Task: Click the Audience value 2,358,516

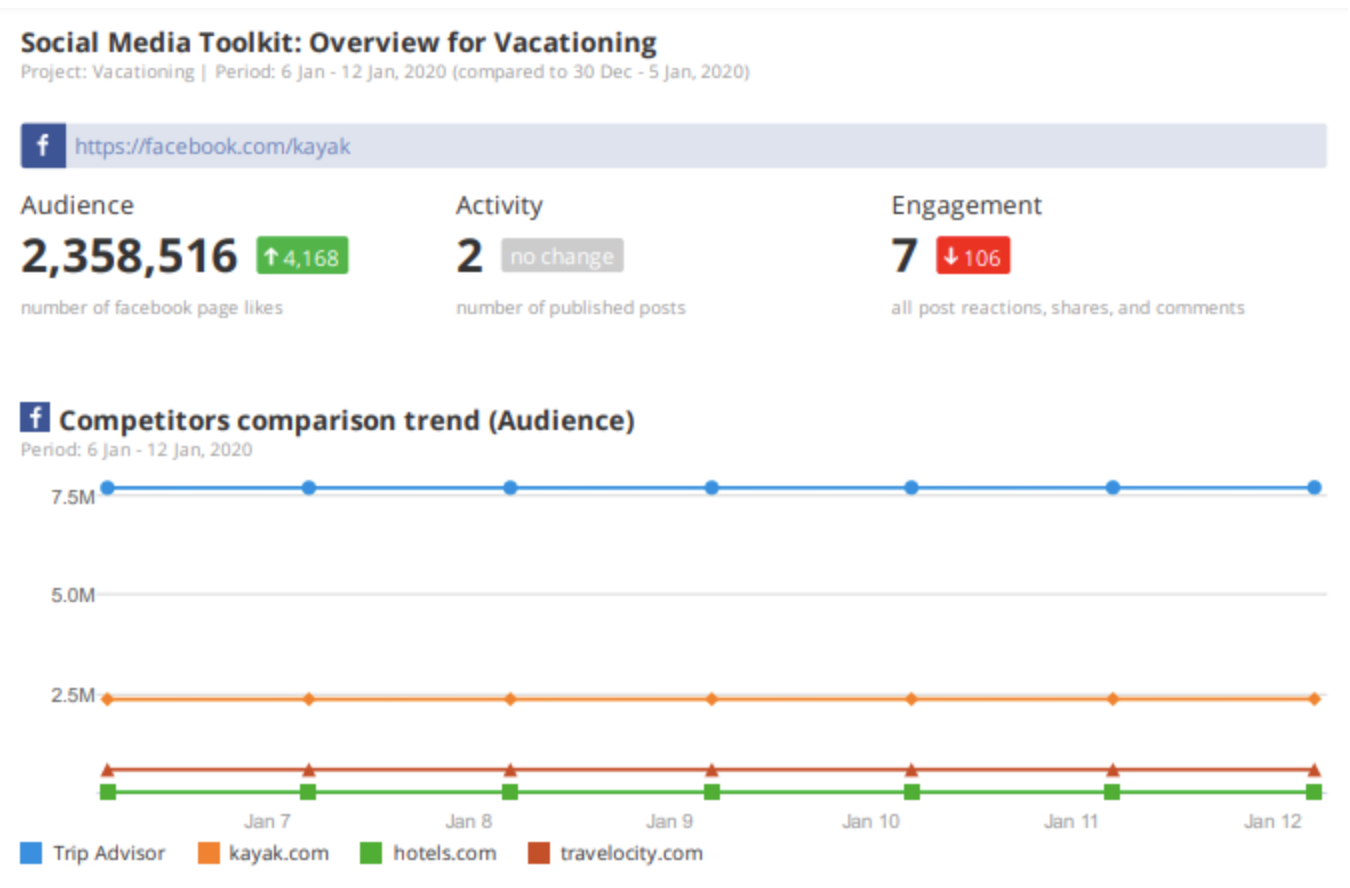Action: 130,256
